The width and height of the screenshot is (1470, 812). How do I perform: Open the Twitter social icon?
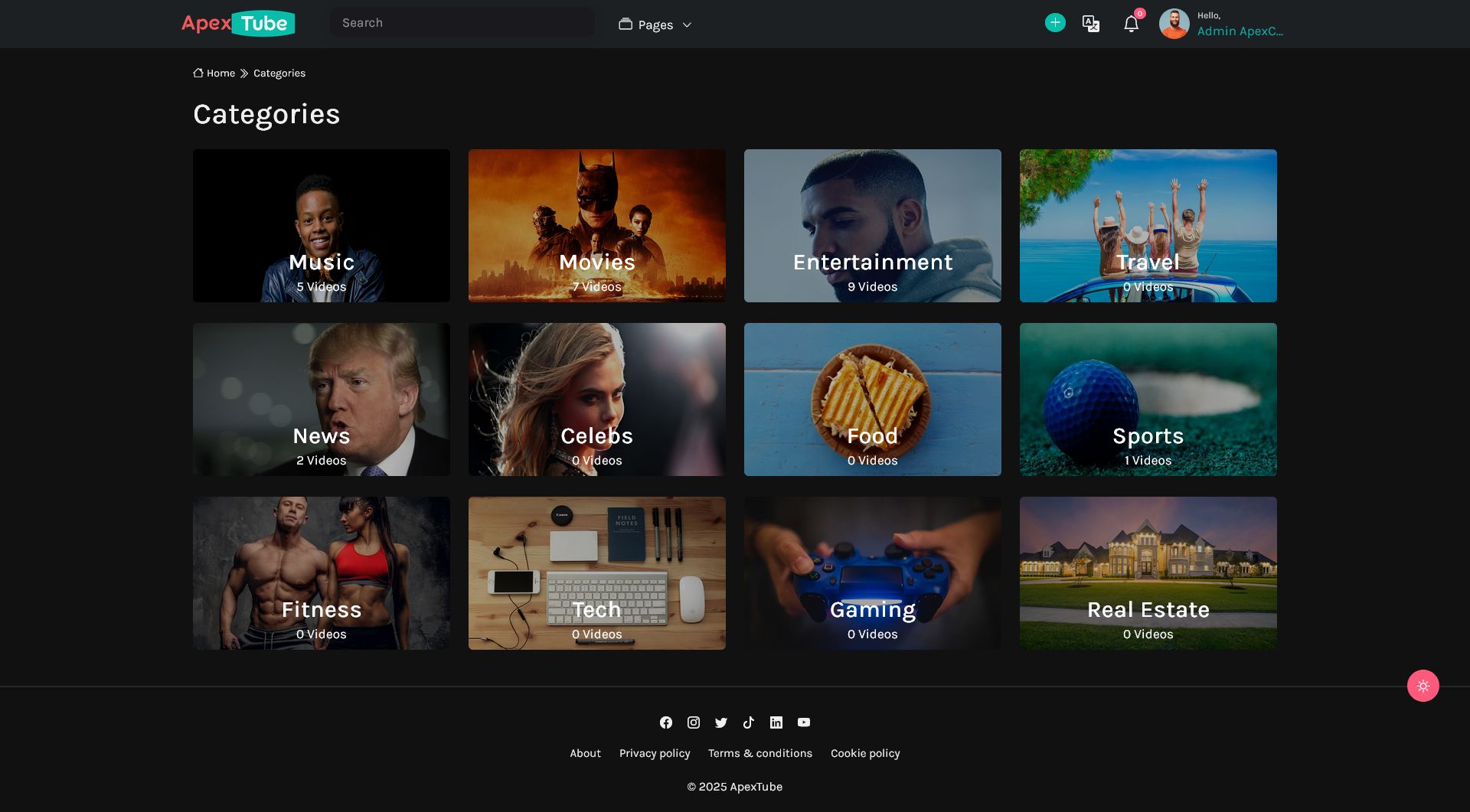point(721,722)
